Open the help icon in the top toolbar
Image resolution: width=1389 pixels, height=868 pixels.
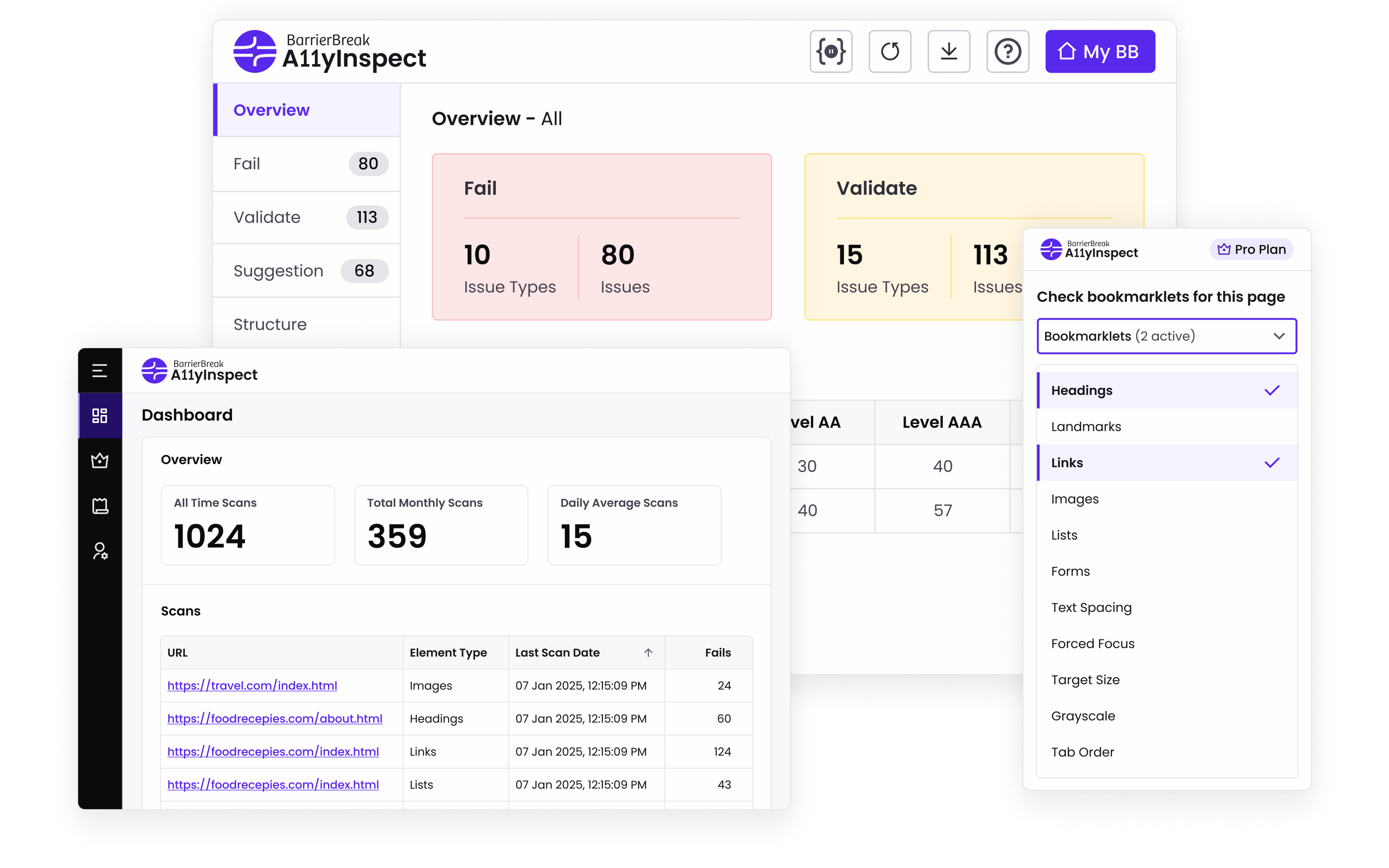click(x=1008, y=51)
